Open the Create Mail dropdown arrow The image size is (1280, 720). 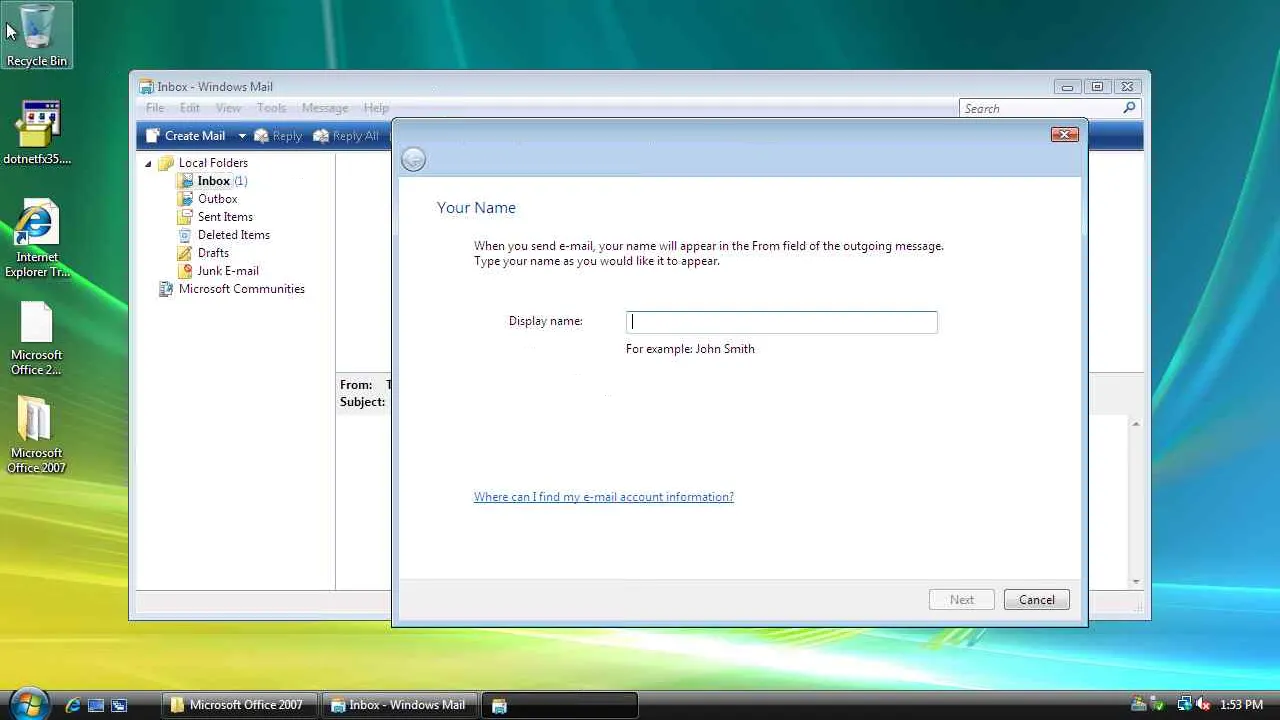(x=242, y=136)
